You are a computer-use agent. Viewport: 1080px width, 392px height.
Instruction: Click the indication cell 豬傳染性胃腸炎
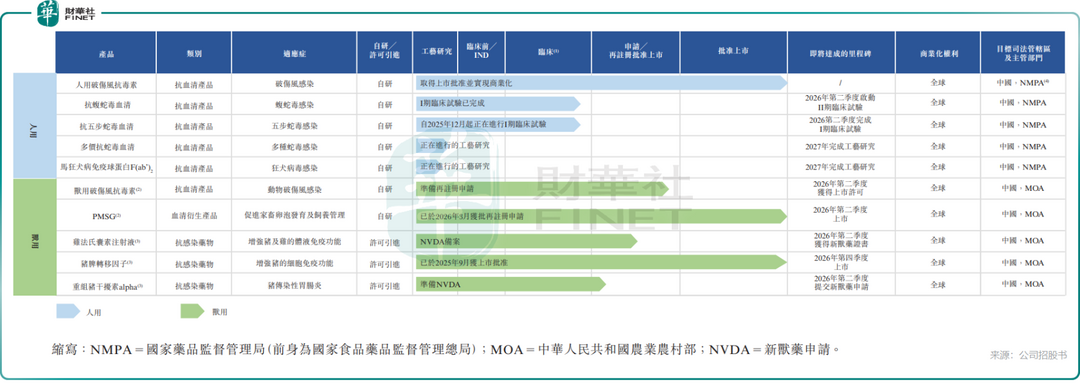tap(294, 285)
